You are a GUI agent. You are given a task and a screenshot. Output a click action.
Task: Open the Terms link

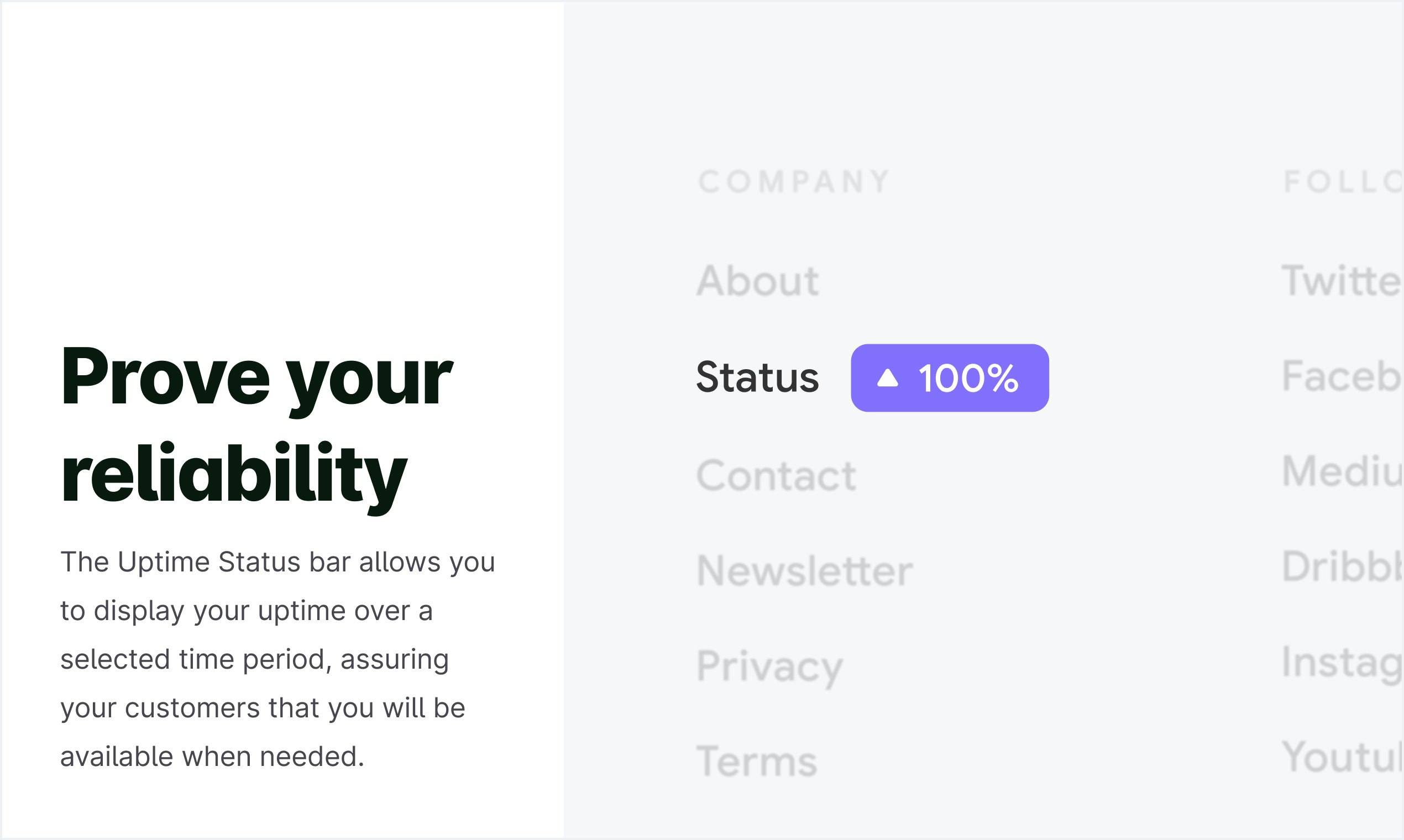(x=756, y=762)
